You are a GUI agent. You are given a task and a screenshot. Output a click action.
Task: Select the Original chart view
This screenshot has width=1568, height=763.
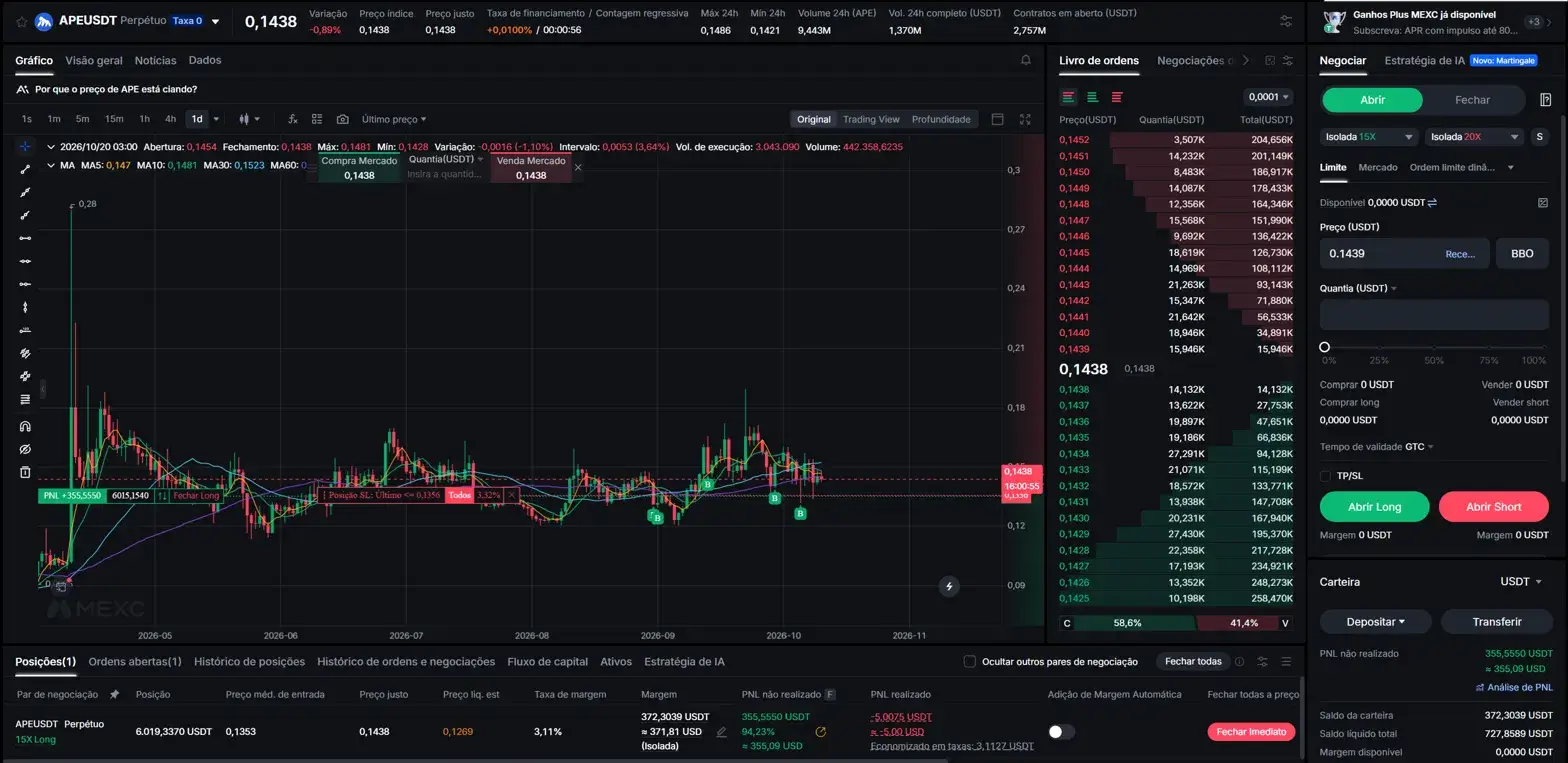click(x=813, y=119)
